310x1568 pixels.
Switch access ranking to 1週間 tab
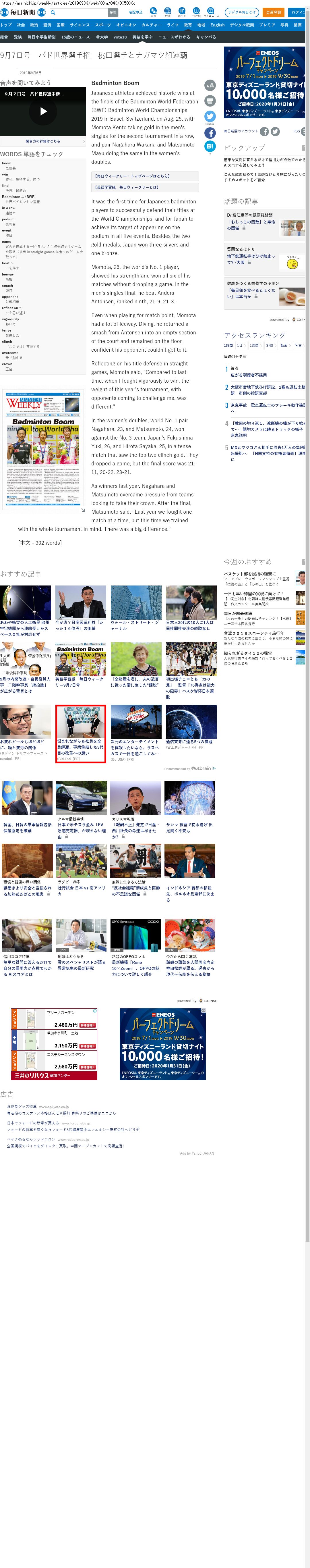254,345
